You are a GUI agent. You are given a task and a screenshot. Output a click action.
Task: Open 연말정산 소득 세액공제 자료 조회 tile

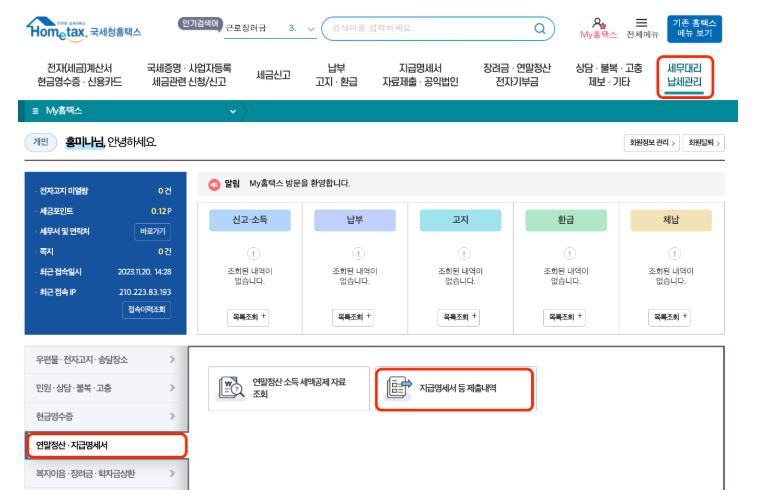click(289, 388)
